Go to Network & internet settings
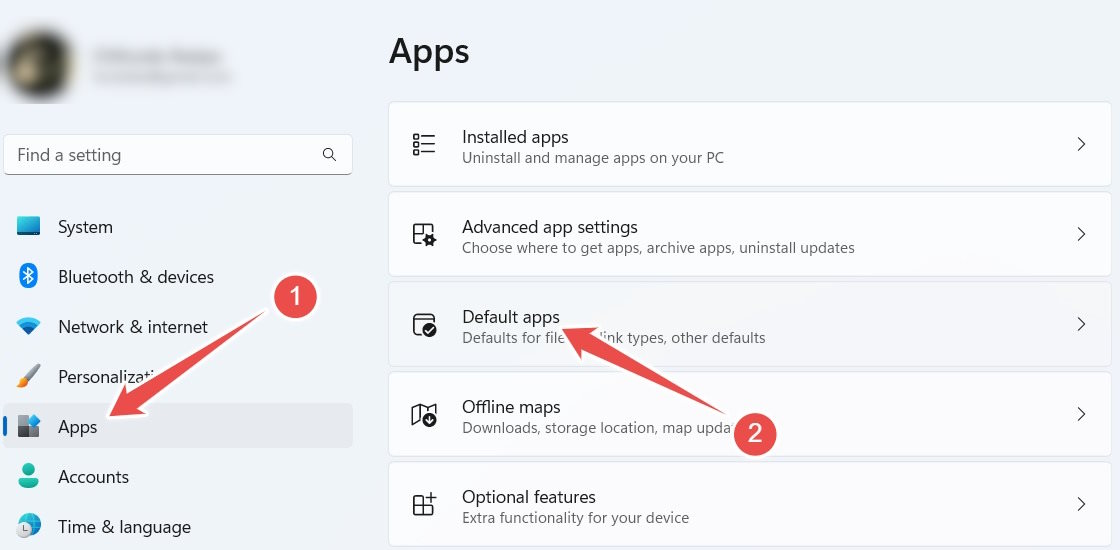This screenshot has height=550, width=1120. (178, 326)
